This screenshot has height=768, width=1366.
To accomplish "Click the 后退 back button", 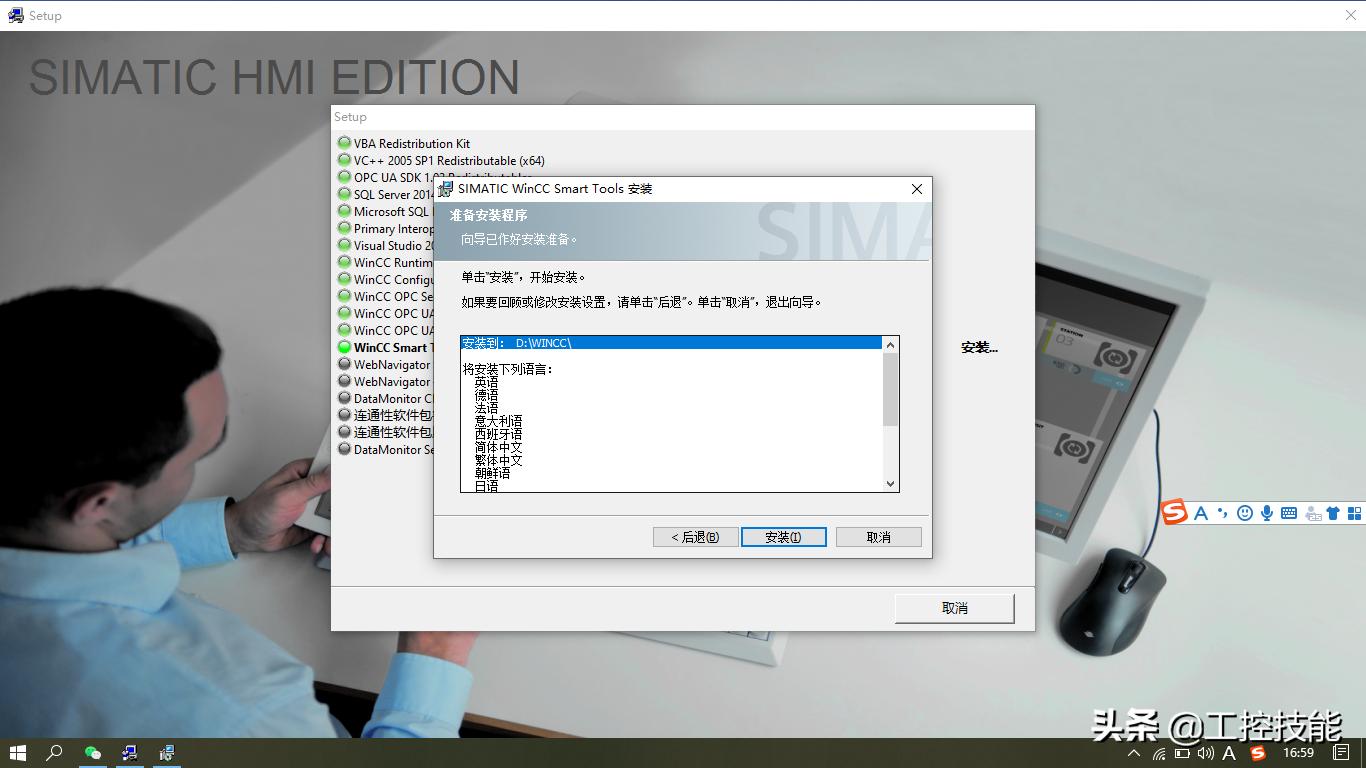I will click(x=695, y=536).
